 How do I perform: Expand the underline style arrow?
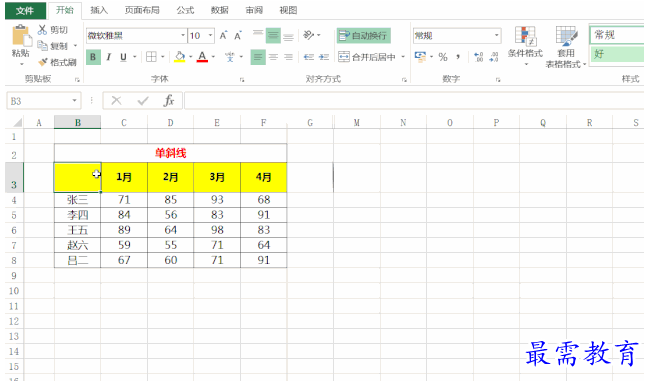(135, 57)
